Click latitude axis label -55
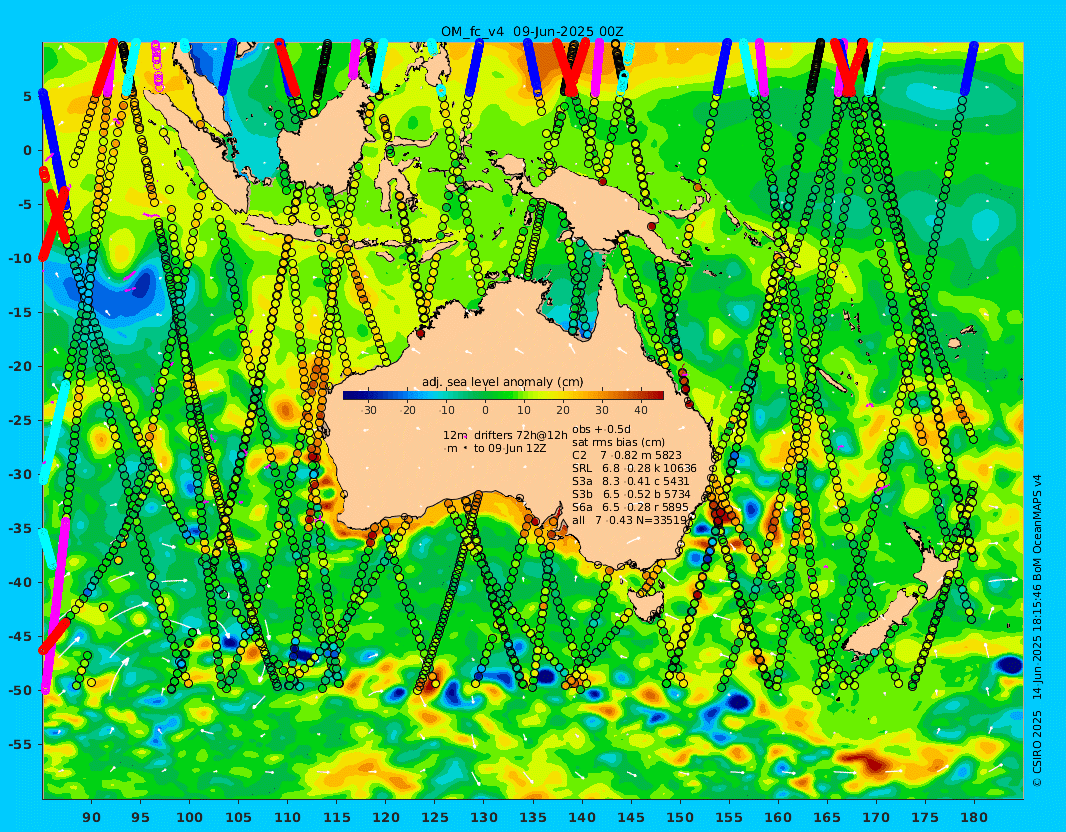The width and height of the screenshot is (1066, 832). [x=20, y=744]
